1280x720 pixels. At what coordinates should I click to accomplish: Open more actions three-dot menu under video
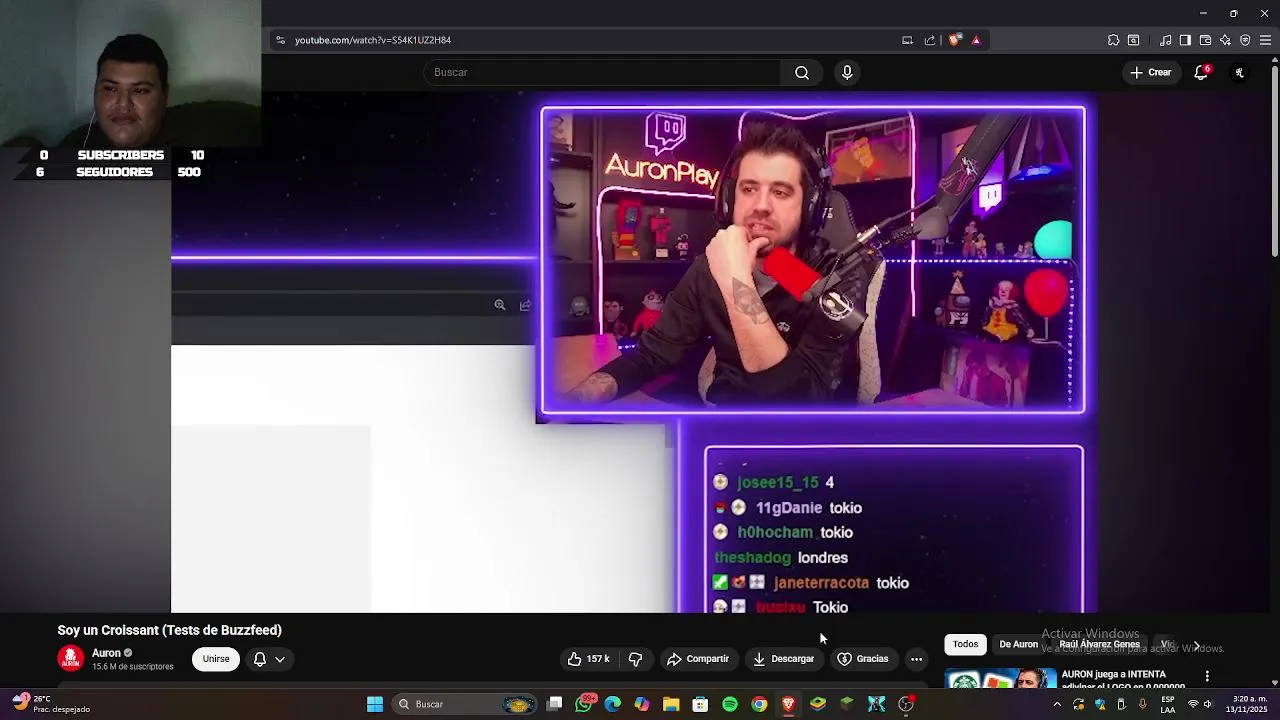tap(916, 659)
